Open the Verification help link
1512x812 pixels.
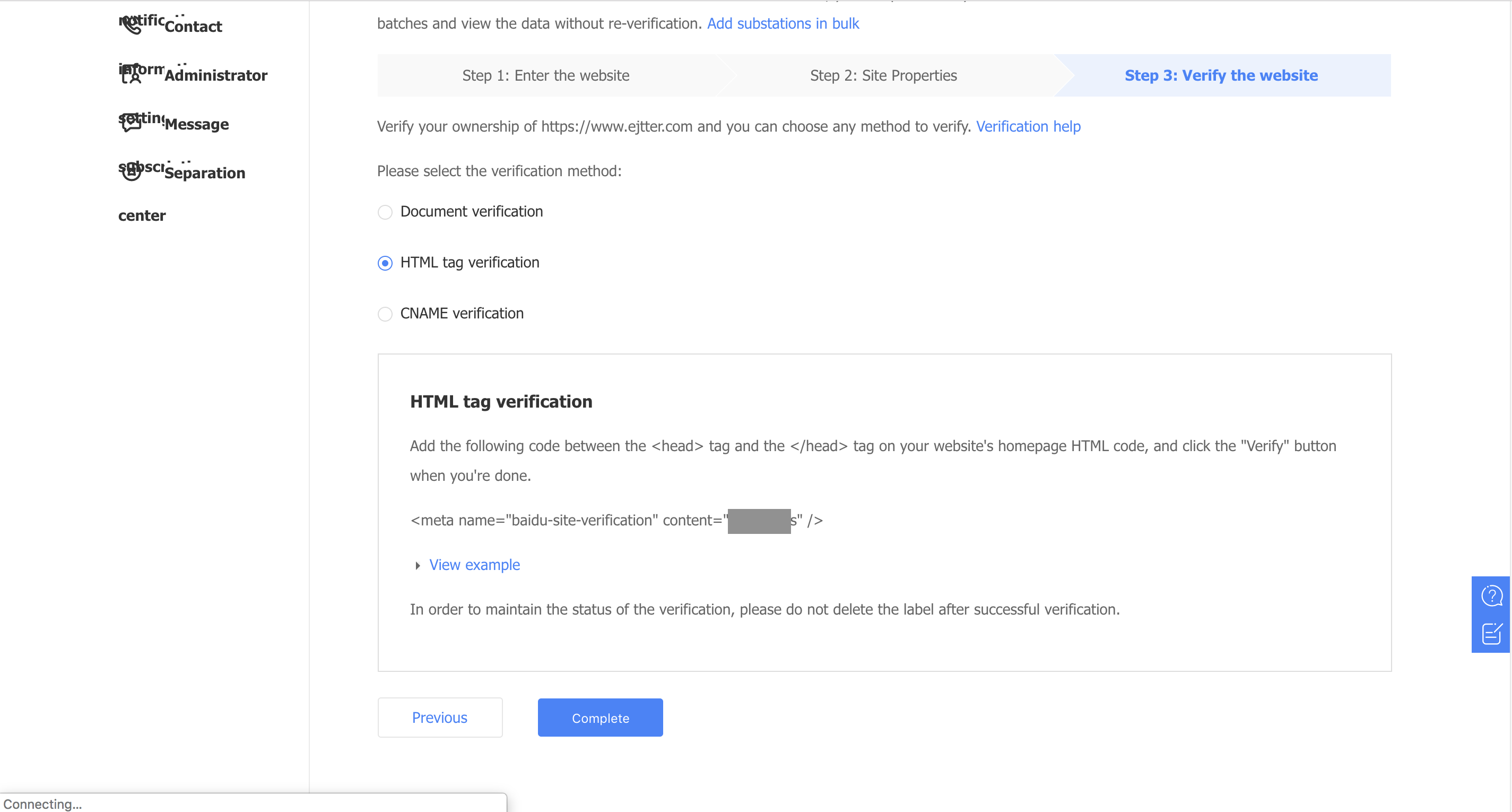click(x=1028, y=126)
